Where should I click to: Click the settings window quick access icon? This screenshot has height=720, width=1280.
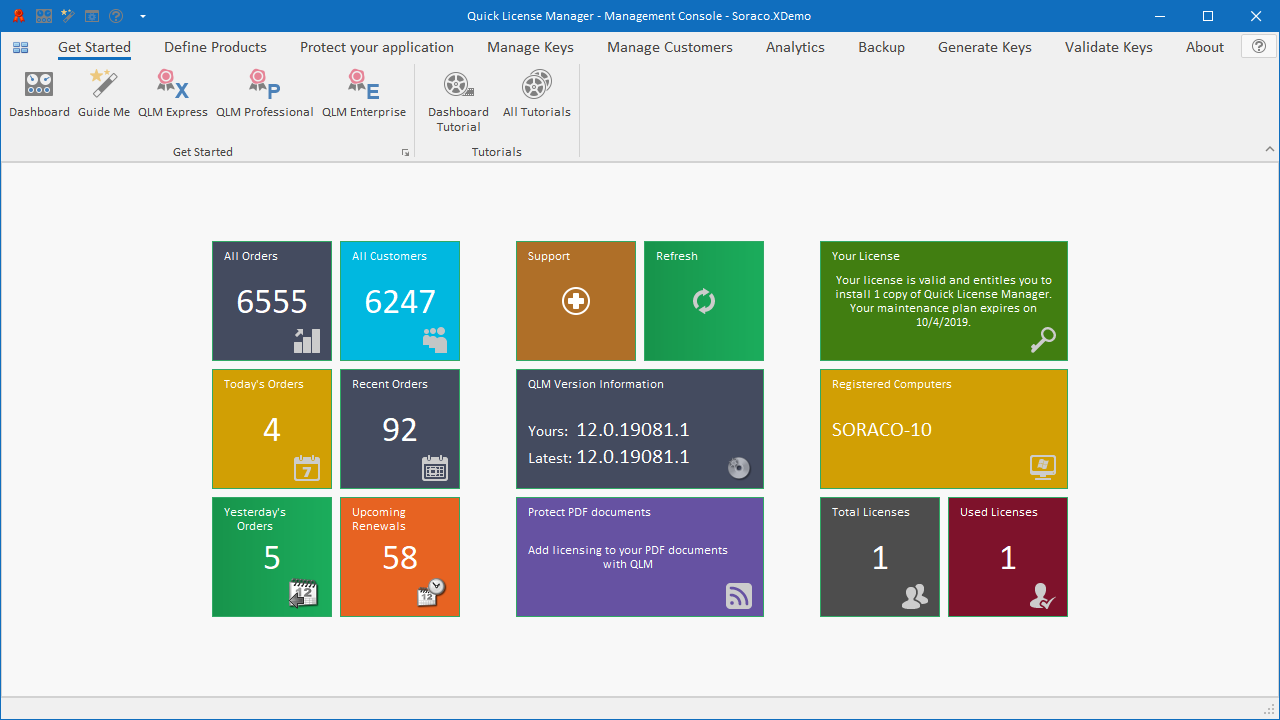92,16
